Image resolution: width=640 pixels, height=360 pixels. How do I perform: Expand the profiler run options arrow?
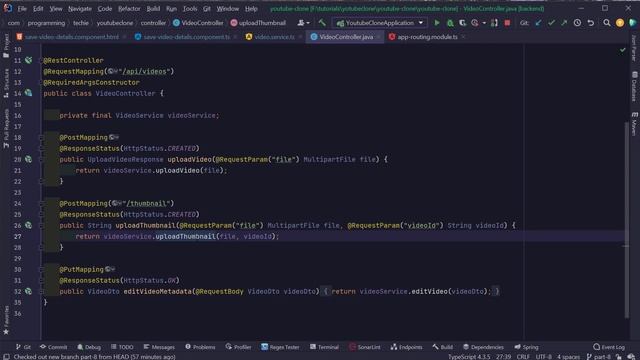pyautogui.click(x=484, y=23)
